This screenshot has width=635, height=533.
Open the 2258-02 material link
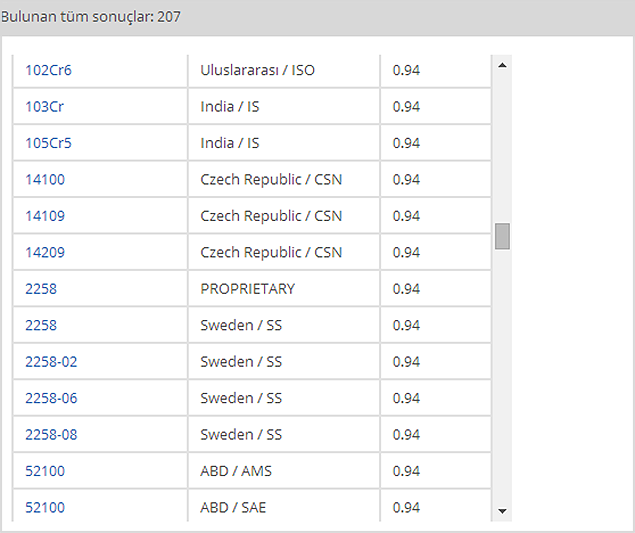51,362
